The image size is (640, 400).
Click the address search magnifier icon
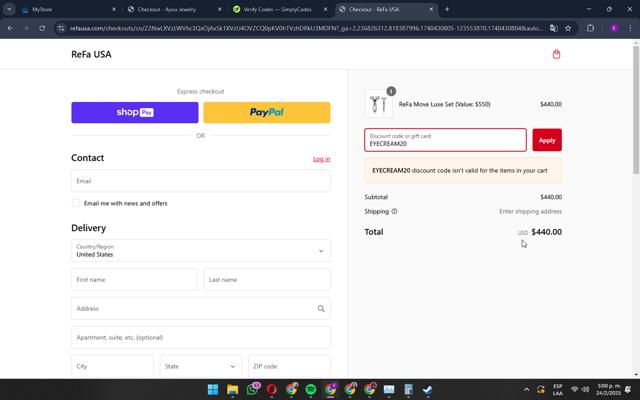click(321, 309)
